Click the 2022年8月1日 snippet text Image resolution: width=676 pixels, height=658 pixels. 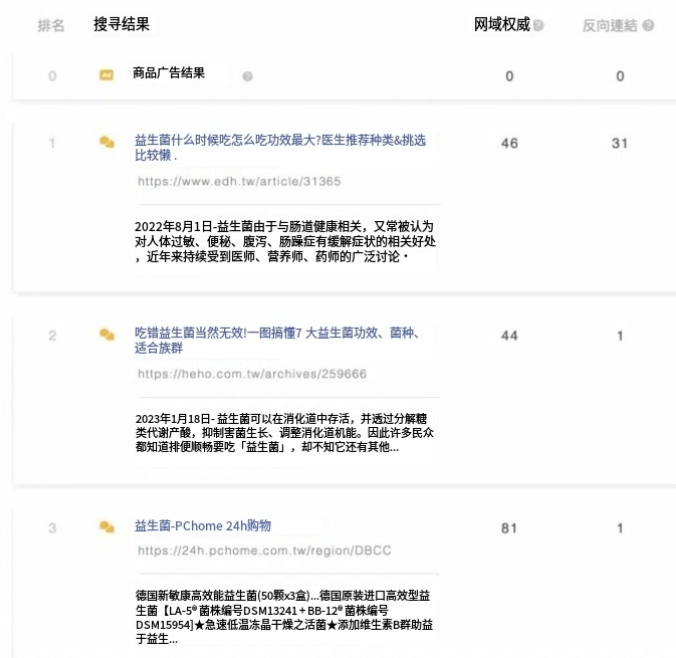(x=285, y=241)
